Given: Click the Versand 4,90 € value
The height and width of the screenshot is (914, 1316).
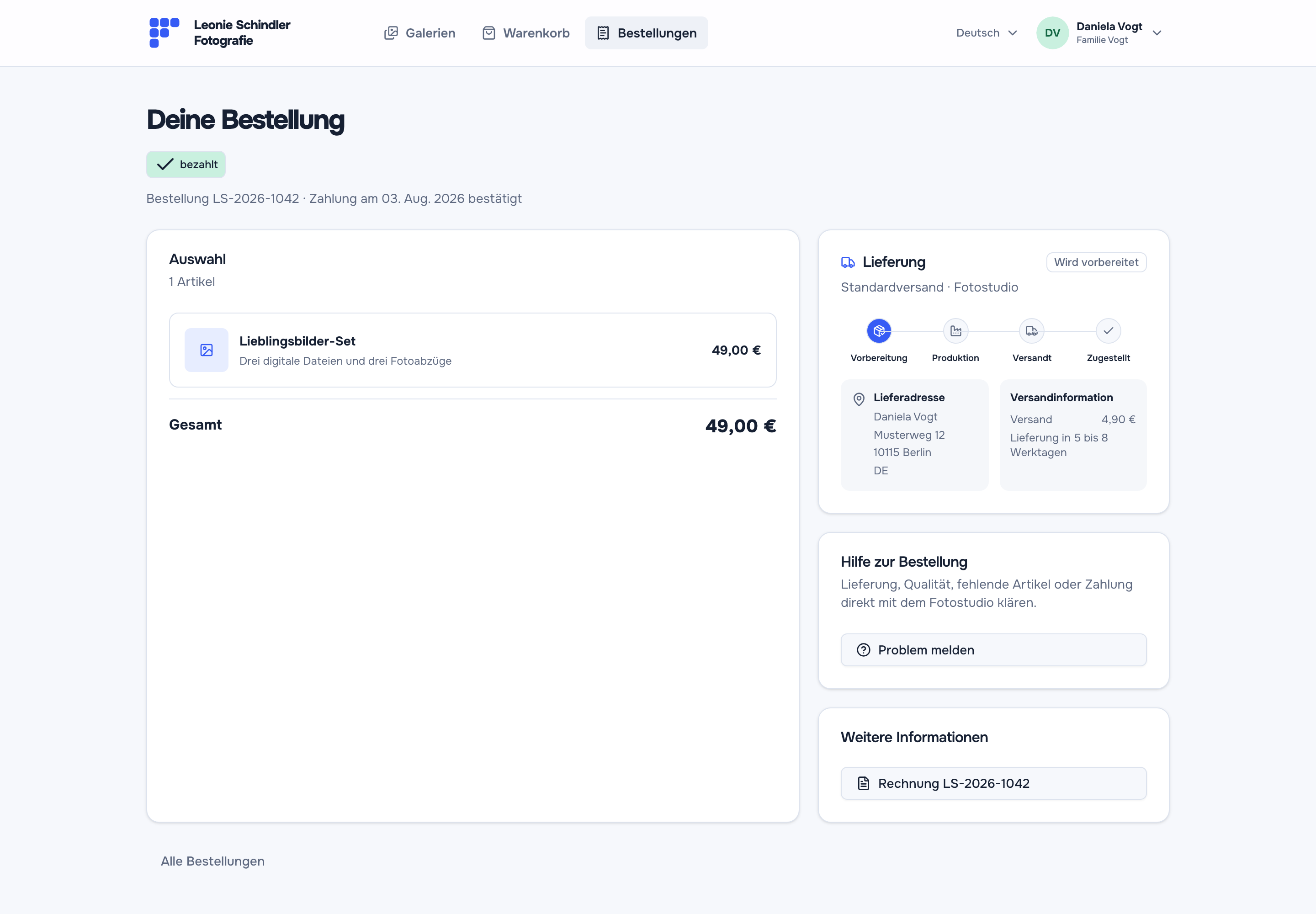Looking at the screenshot, I should 1118,419.
